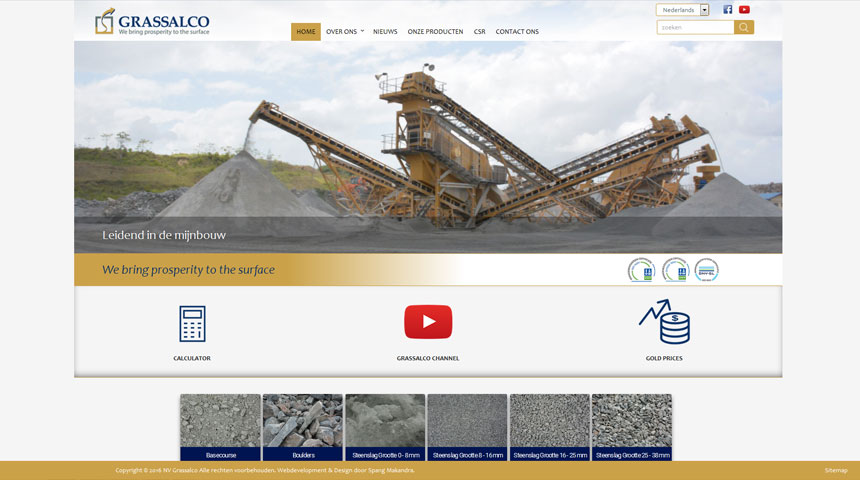Expand the Over Ons submenu

coord(344,31)
